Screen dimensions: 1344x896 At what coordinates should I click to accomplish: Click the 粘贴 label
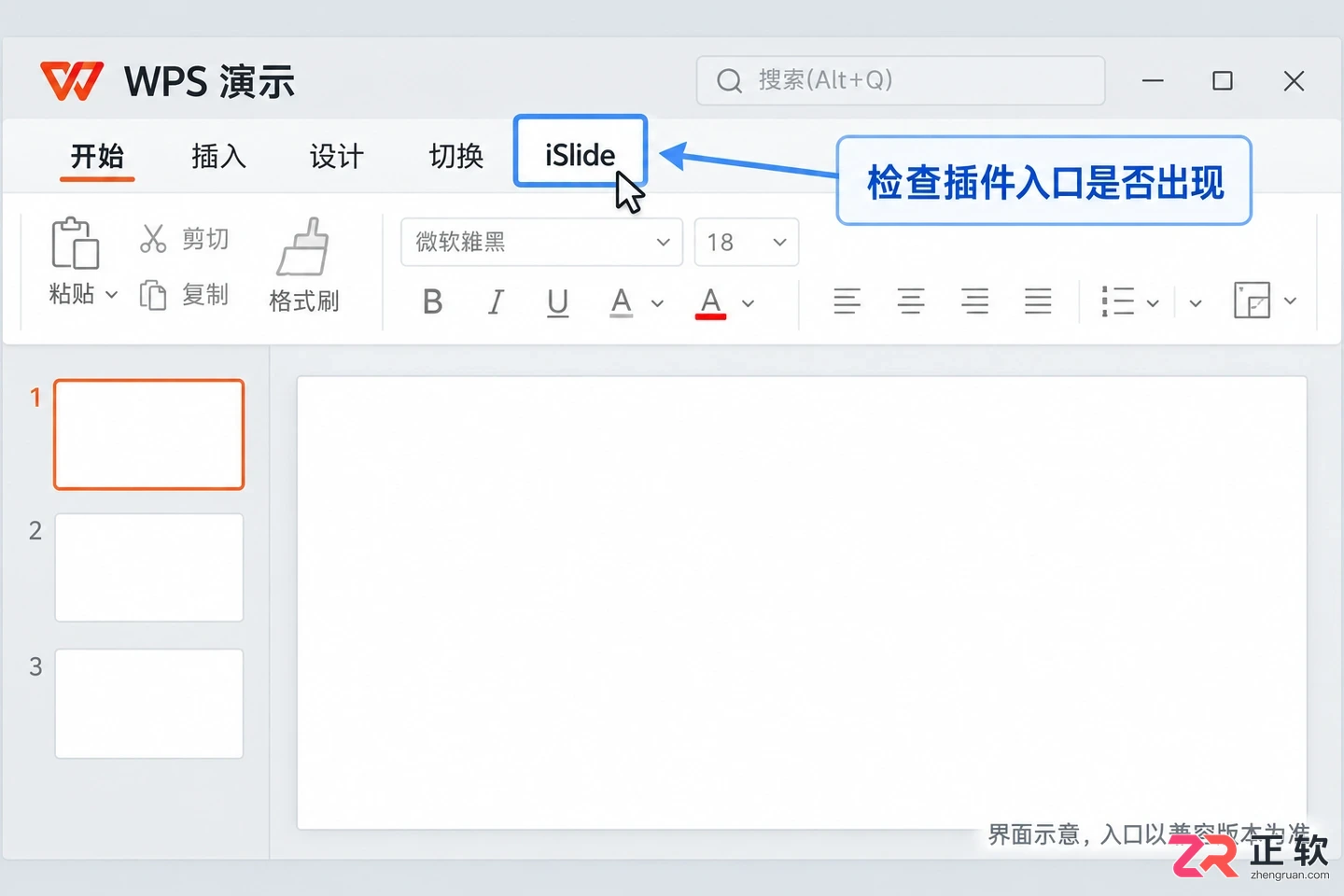tap(72, 294)
